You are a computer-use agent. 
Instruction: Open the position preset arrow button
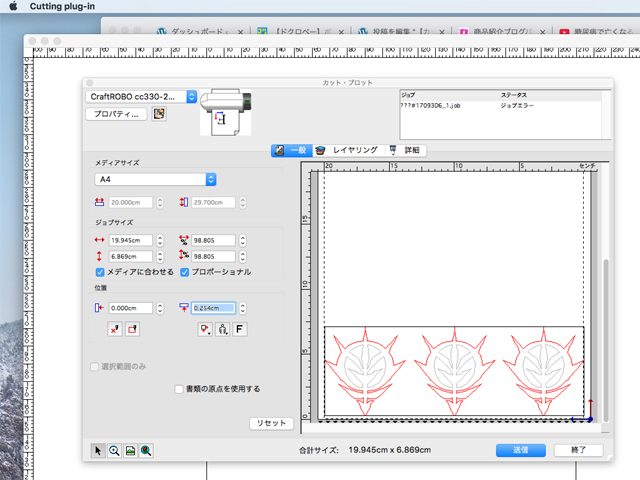pyautogui.click(x=205, y=329)
